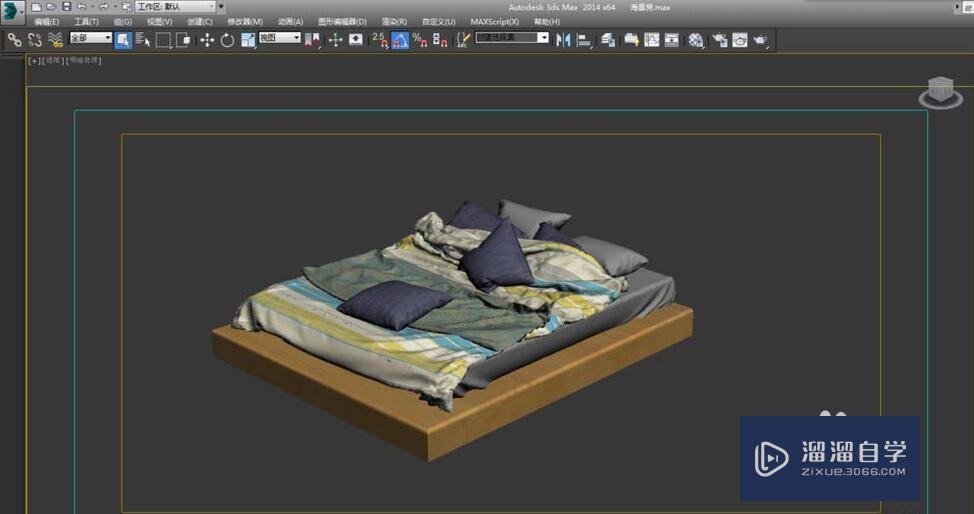Open the named selection sets dropdown
Viewport: 974px width, 514px height.
tap(512, 38)
